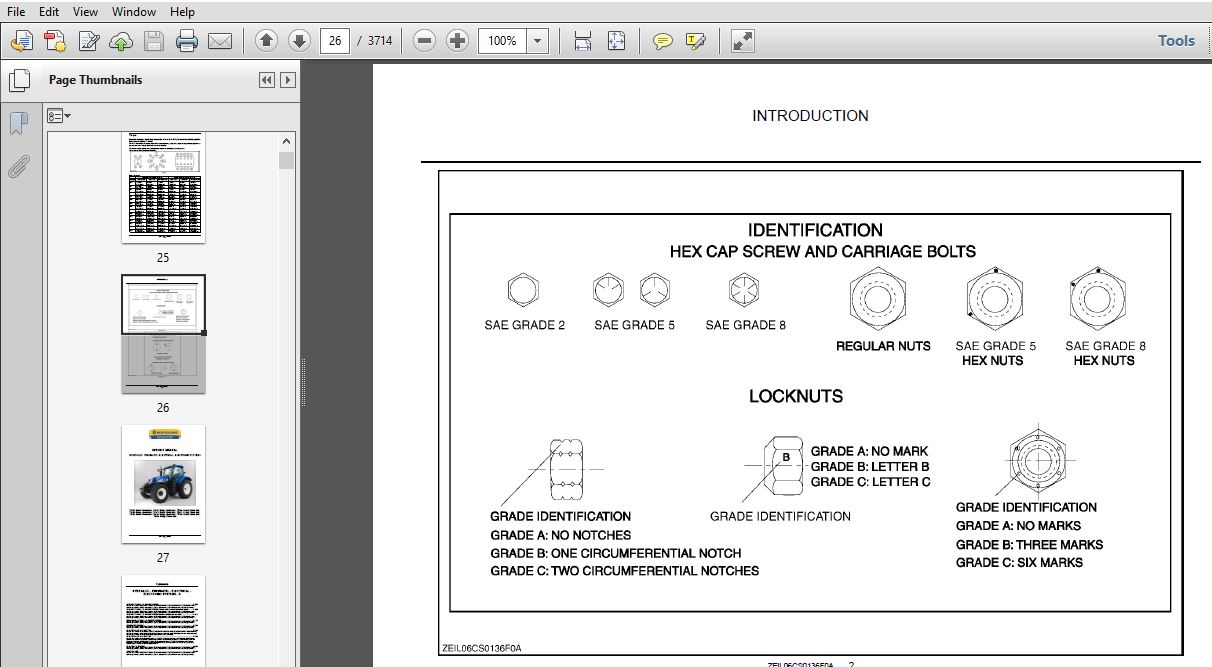The width and height of the screenshot is (1212, 667).
Task: Click the SAE GRADE 2 label
Action: pyautogui.click(x=525, y=325)
